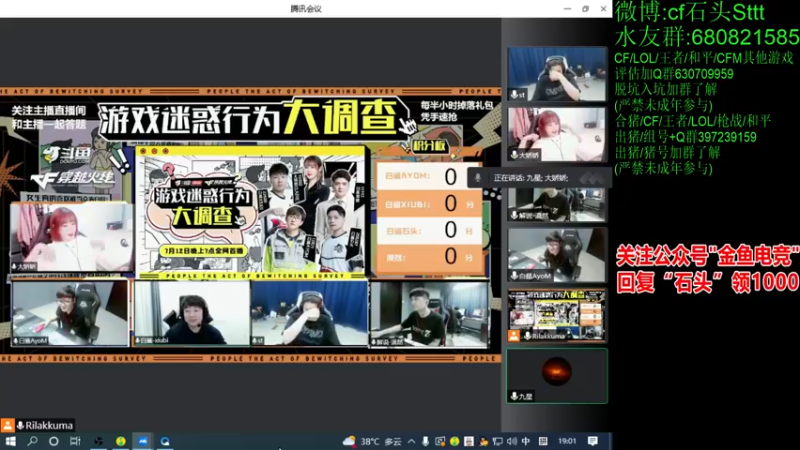Open Task View from the taskbar
The height and width of the screenshot is (450, 800).
tap(76, 441)
